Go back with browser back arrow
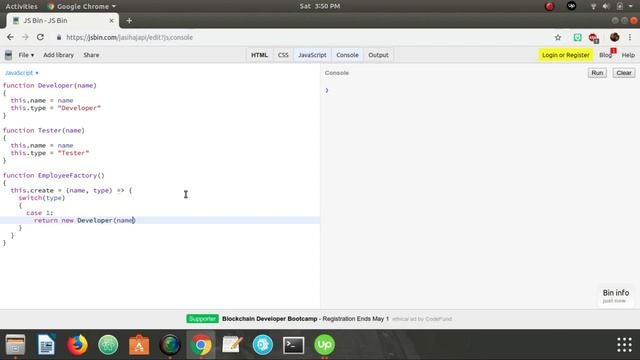 (x=10, y=37)
